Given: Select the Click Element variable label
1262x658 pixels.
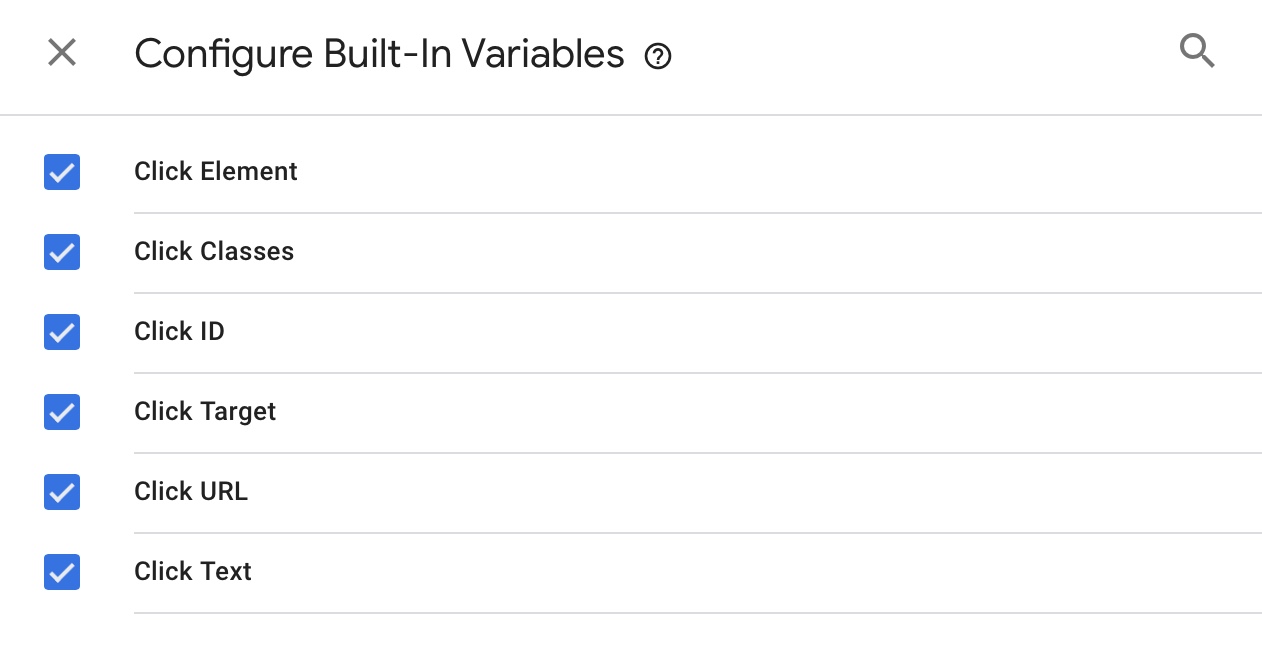Looking at the screenshot, I should coord(216,172).
